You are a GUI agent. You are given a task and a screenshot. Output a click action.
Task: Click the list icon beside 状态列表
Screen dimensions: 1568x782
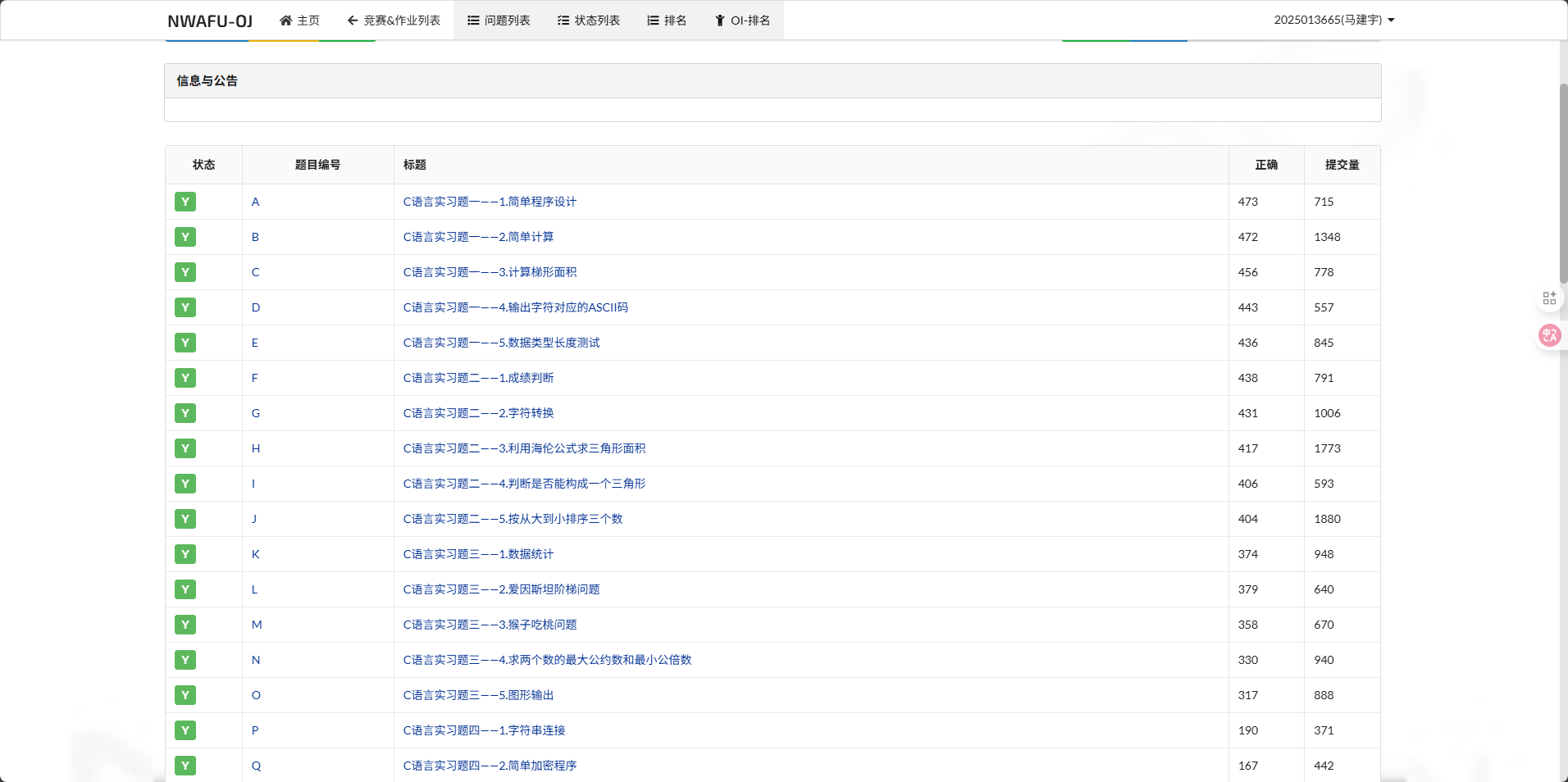coord(563,20)
